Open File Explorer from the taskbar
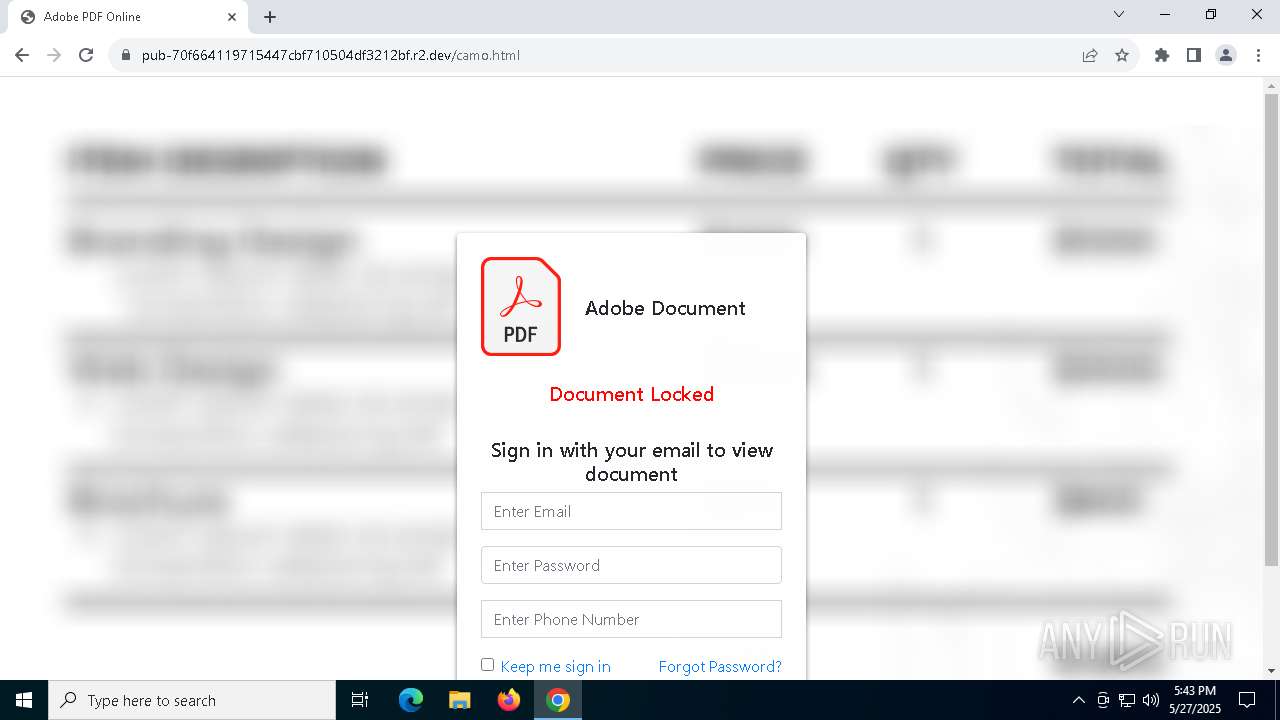Viewport: 1280px width, 720px height. click(x=459, y=700)
